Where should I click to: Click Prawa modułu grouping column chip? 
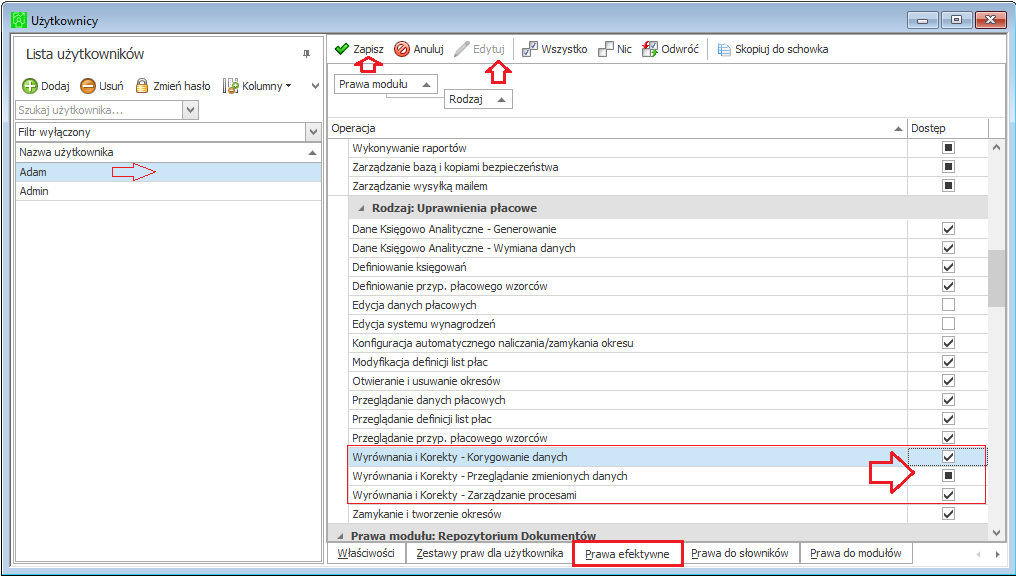[386, 84]
